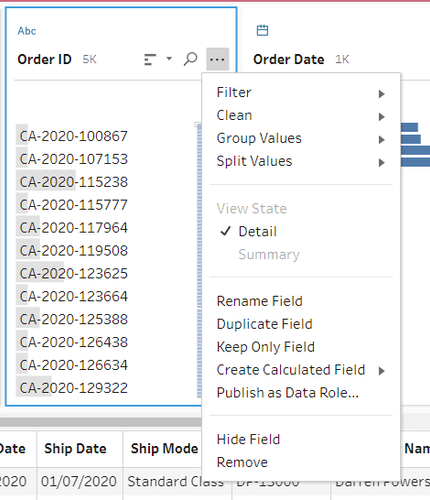Click the Order ID field name

[x=44, y=60]
